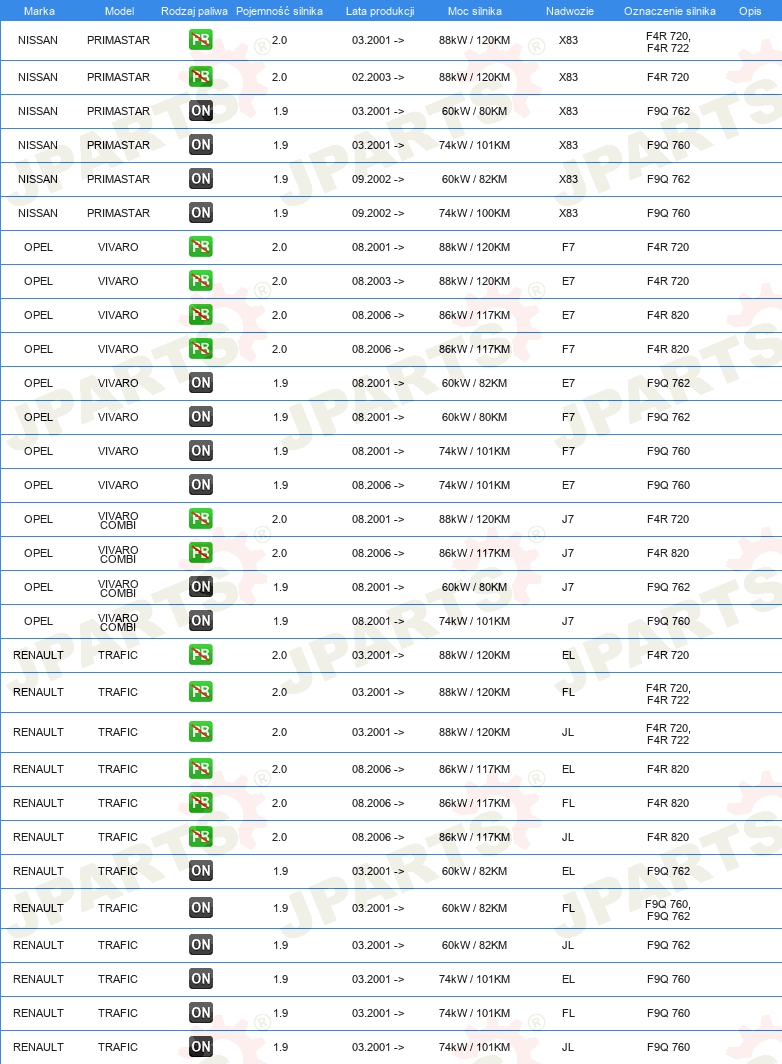Click diesel ON icon in Opel Vivaro E7 F9Q 762 row
Screen dimensions: 782x1064
(x=200, y=382)
